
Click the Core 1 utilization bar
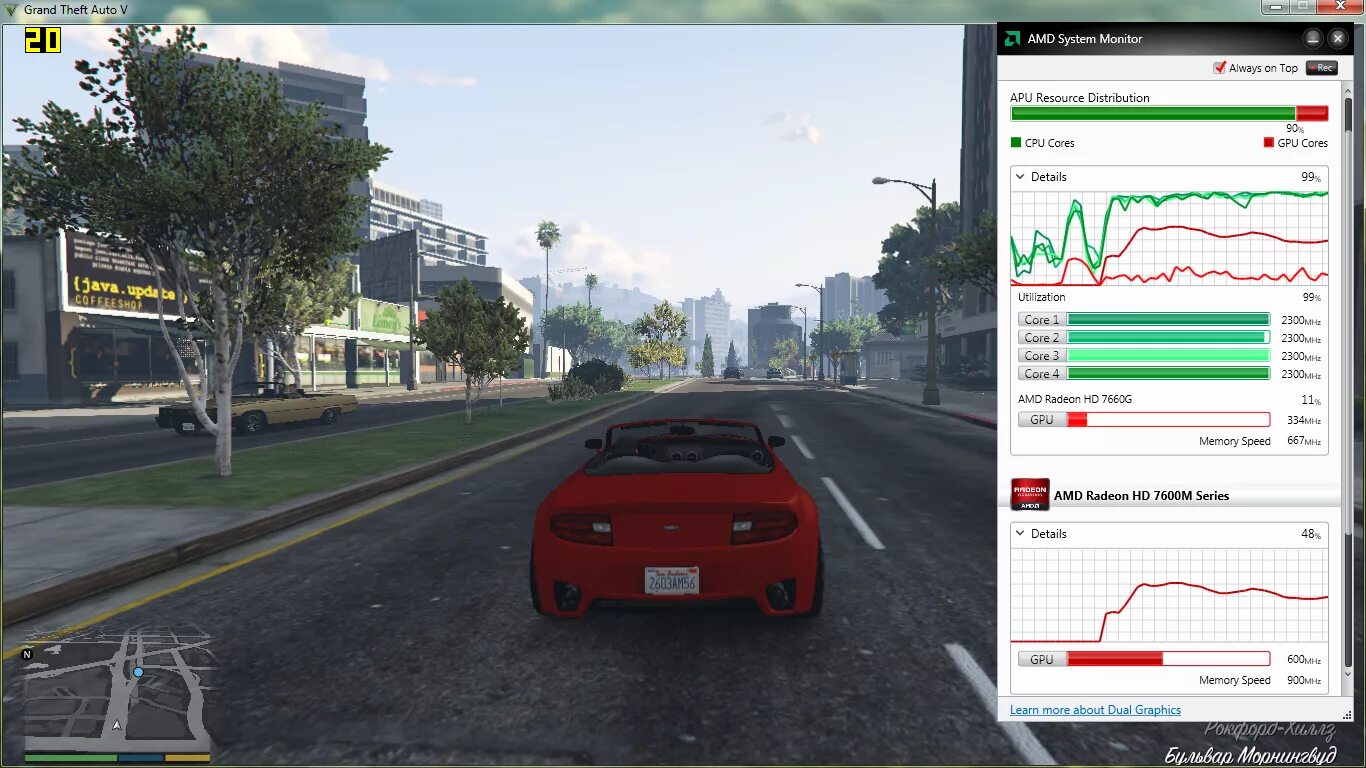click(x=1168, y=320)
